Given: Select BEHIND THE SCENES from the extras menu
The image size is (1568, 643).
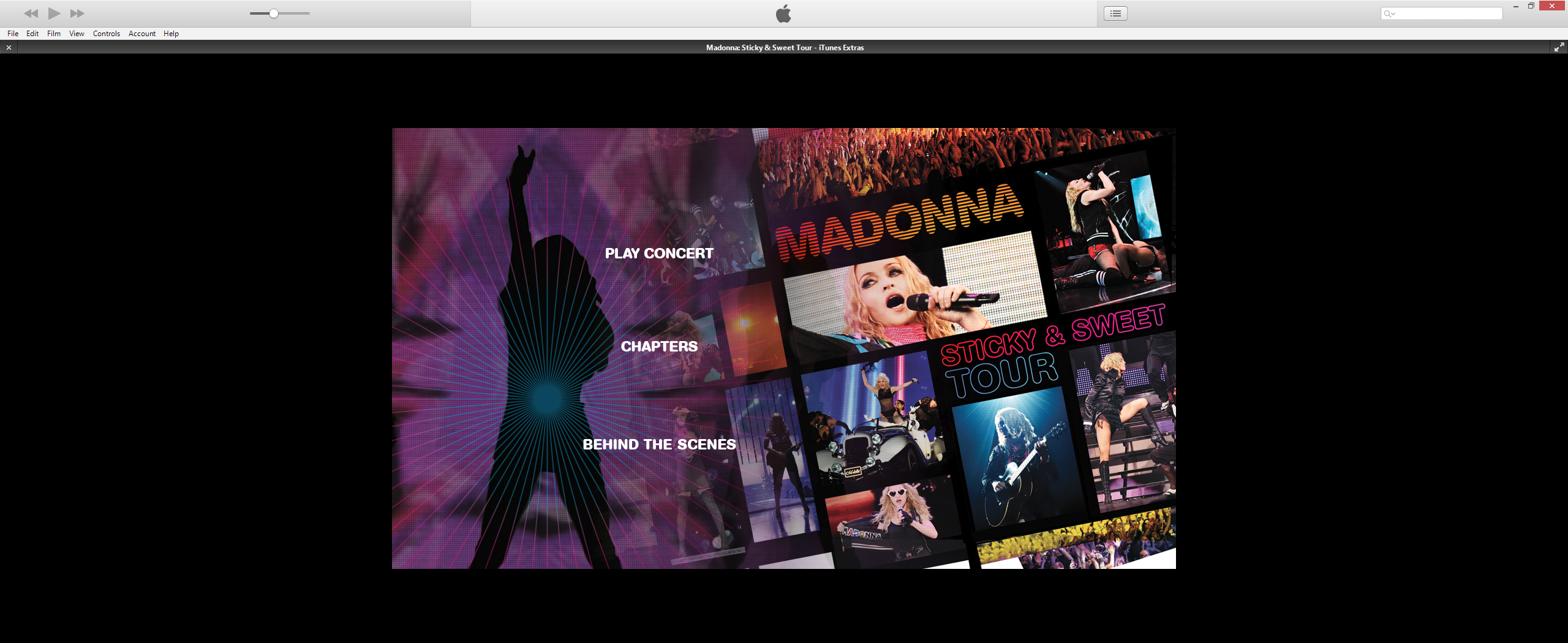Looking at the screenshot, I should point(659,445).
